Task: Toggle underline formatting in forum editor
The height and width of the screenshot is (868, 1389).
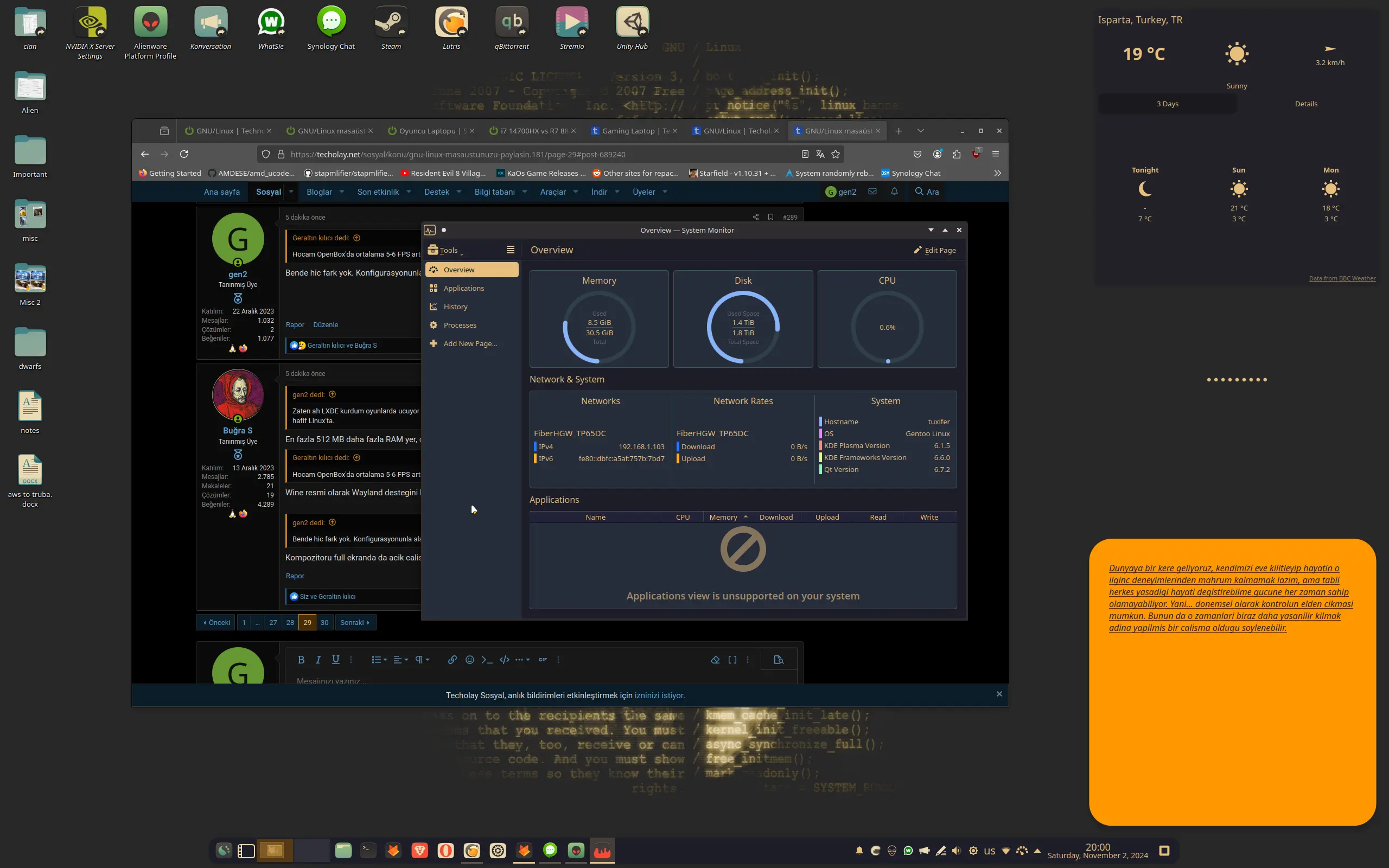Action: point(336,660)
